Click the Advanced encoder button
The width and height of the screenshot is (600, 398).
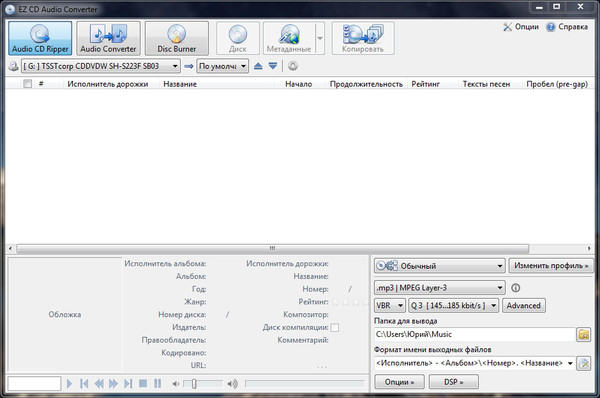click(524, 305)
